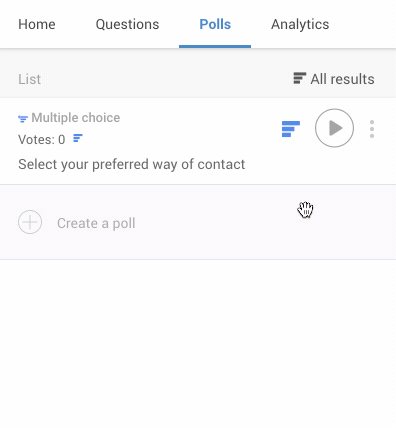The height and width of the screenshot is (428, 396).
Task: Open the three-dot poll options menu
Action: 372,129
